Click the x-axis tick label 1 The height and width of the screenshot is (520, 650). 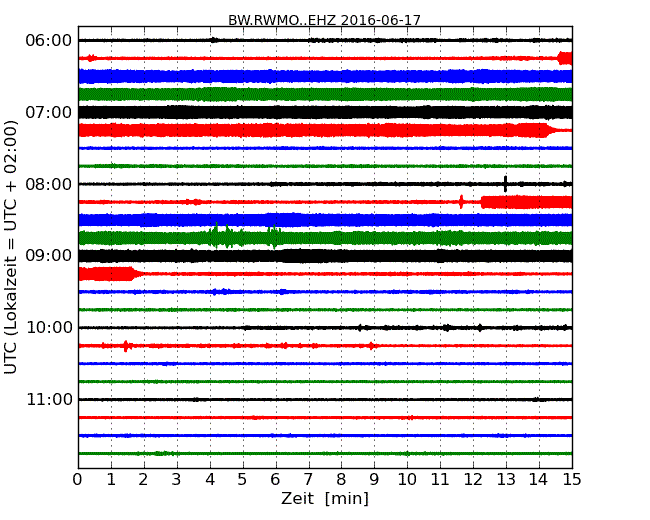111,480
